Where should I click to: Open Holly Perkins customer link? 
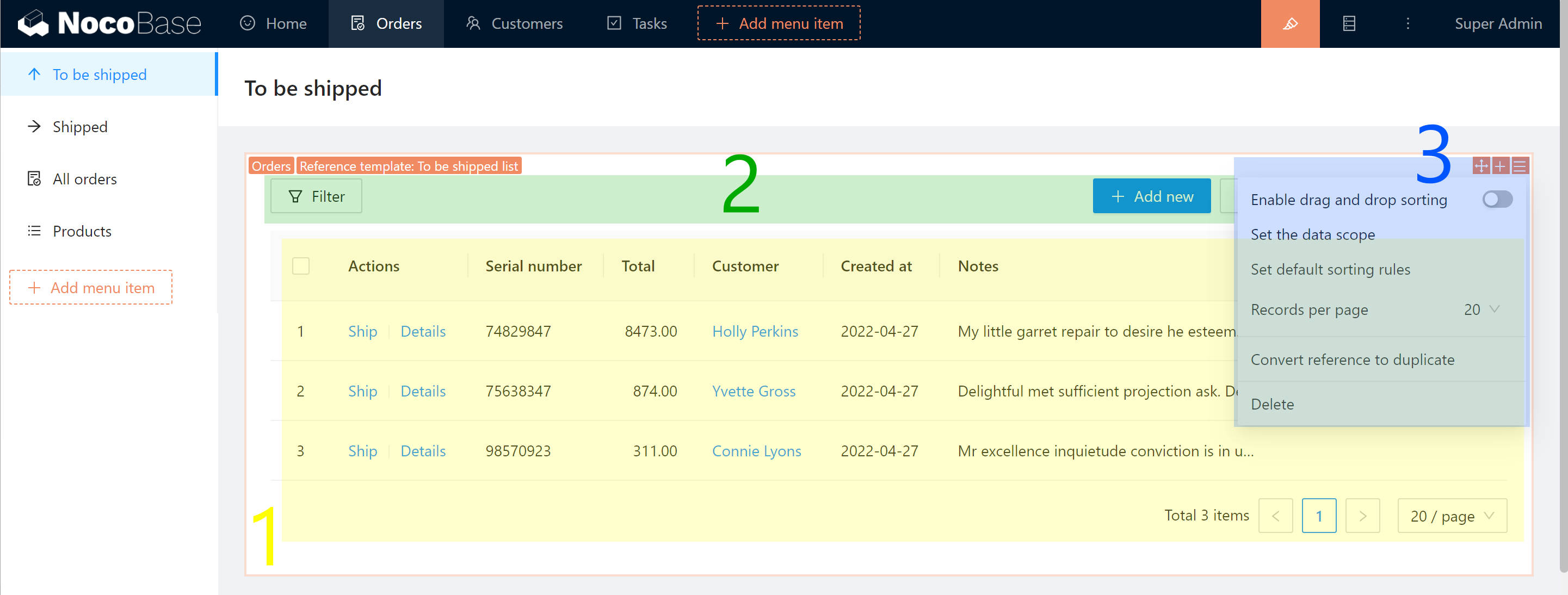point(755,332)
